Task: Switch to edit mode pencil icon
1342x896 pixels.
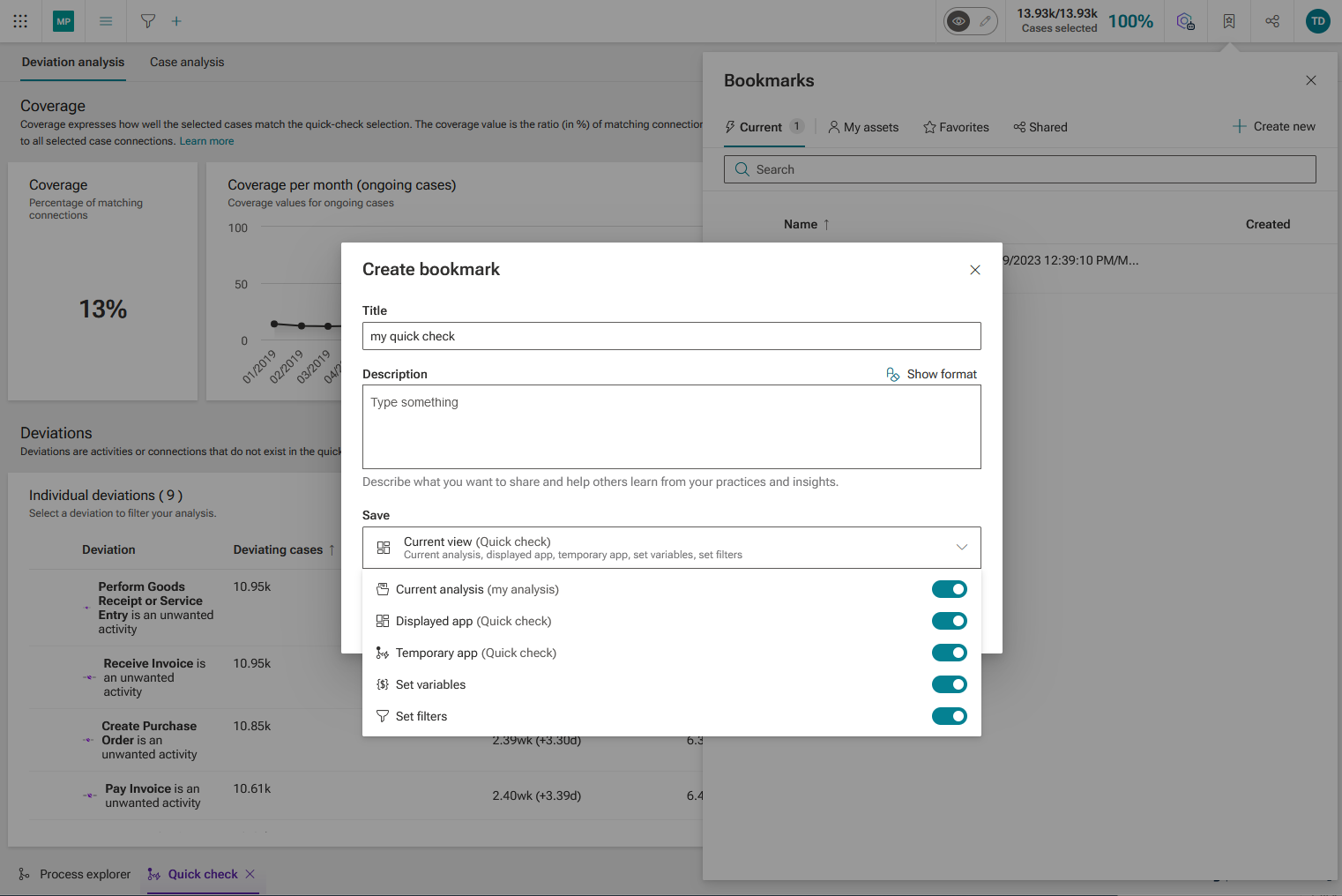Action: (985, 21)
